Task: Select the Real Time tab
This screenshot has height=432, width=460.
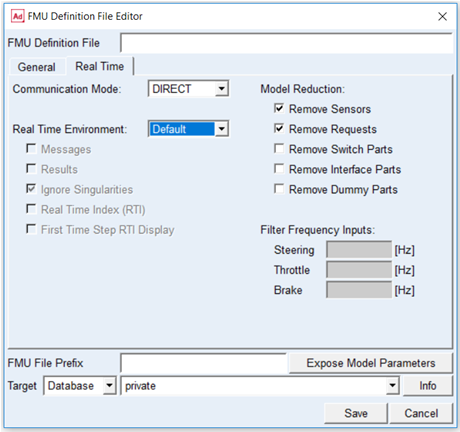Action: [x=100, y=66]
